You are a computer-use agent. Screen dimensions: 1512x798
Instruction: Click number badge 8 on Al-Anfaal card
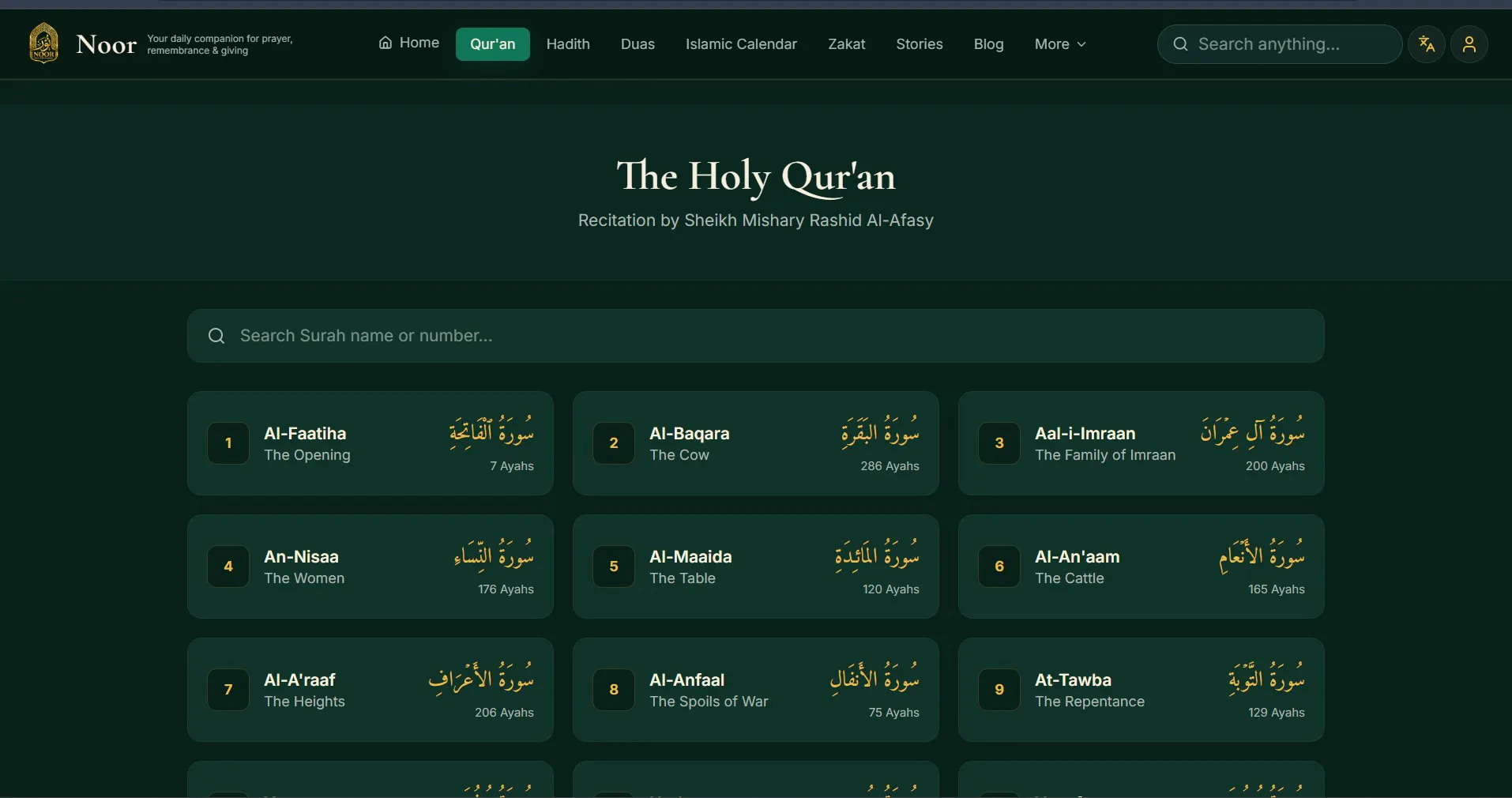coord(614,690)
